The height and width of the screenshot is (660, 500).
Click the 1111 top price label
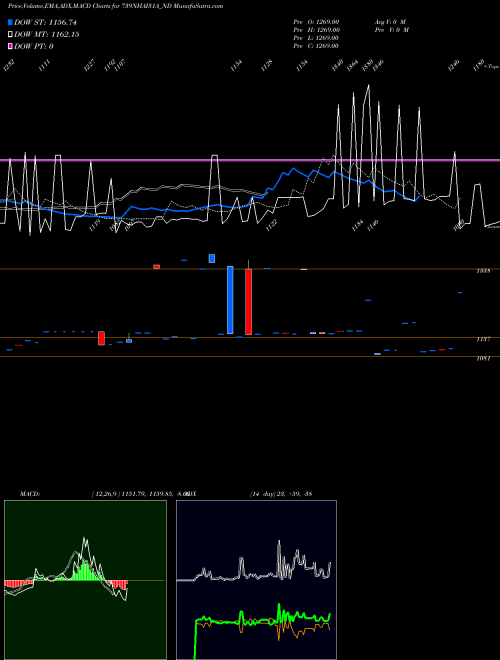coord(45,66)
